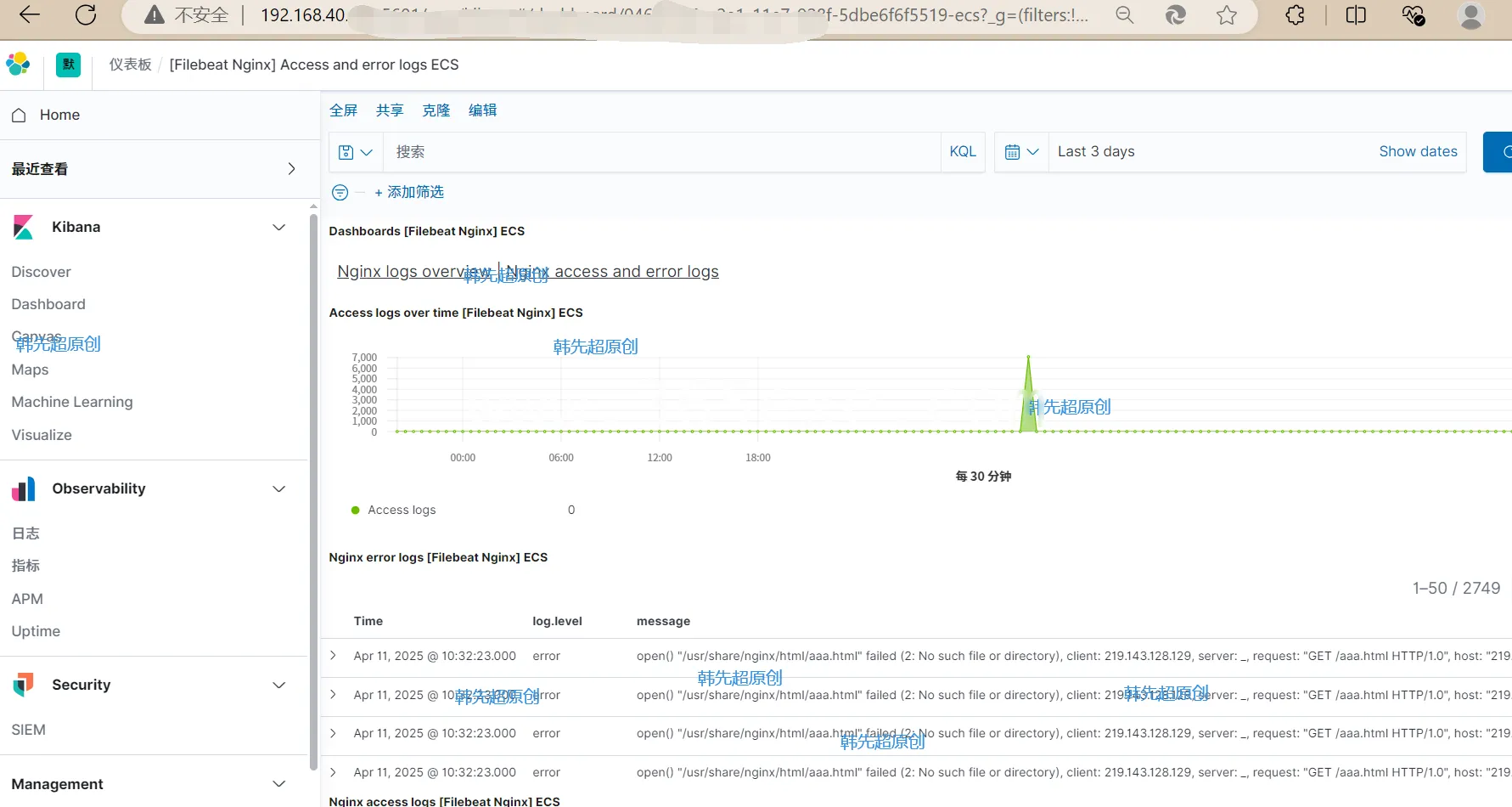Screen dimensions: 1512x807
Task: Click the browser translate/read-aloud icon
Action: 1176,14
